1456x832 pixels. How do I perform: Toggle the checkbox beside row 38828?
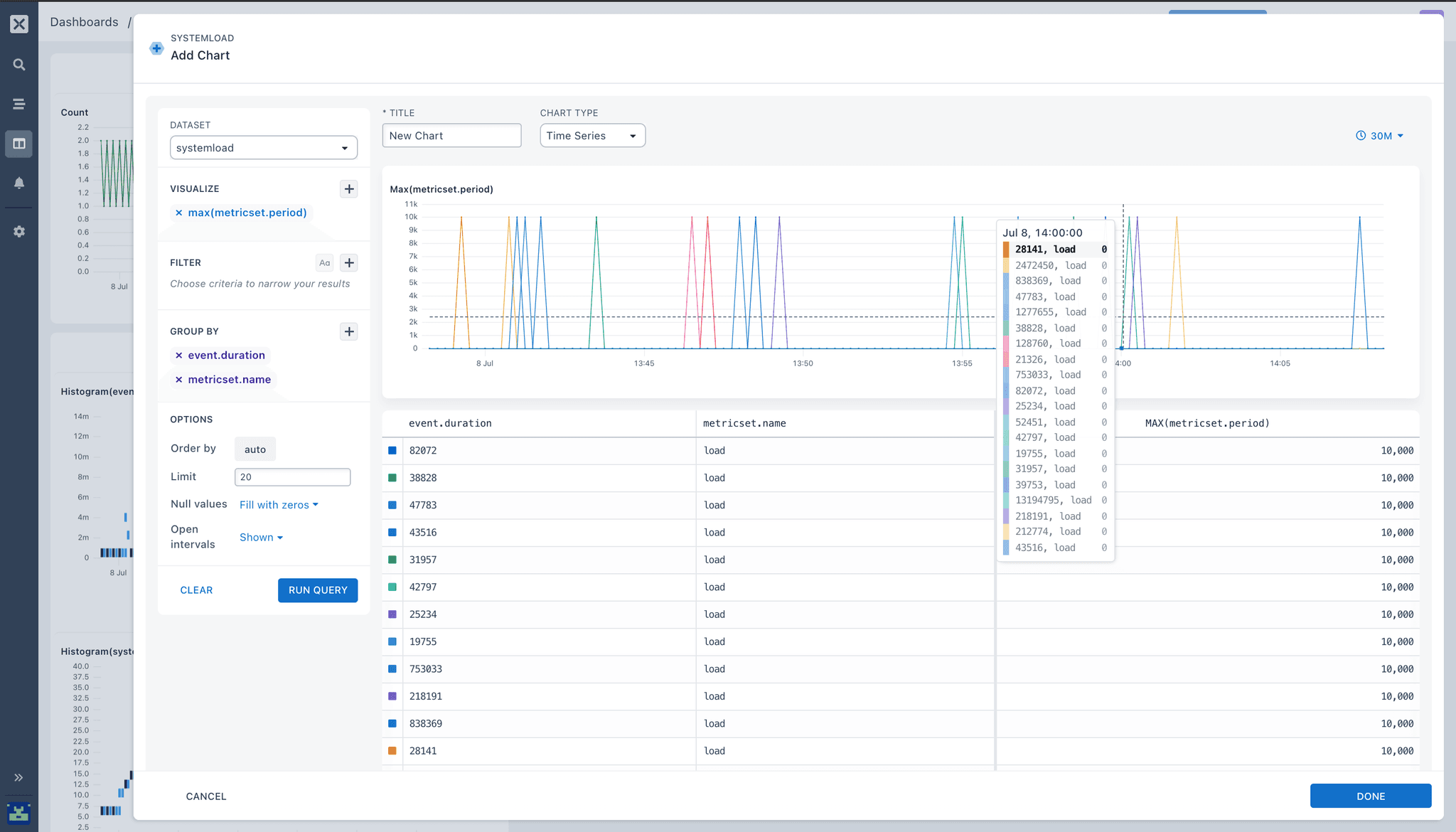point(392,477)
